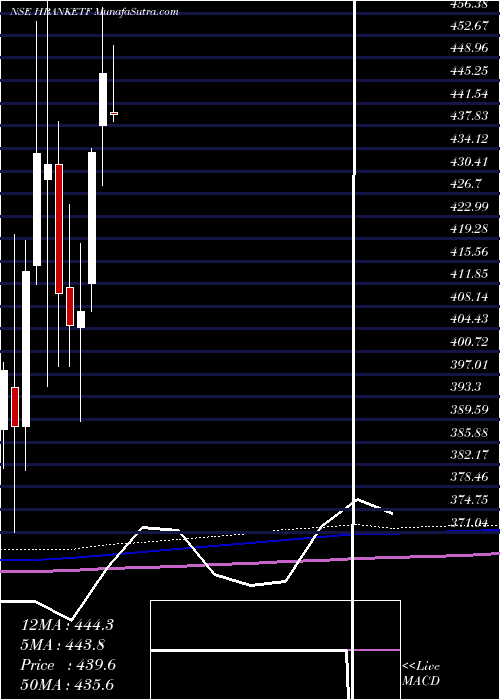The image size is (500, 700).
Task: Click the 50MA : 435.6 readout
Action: click(67, 685)
